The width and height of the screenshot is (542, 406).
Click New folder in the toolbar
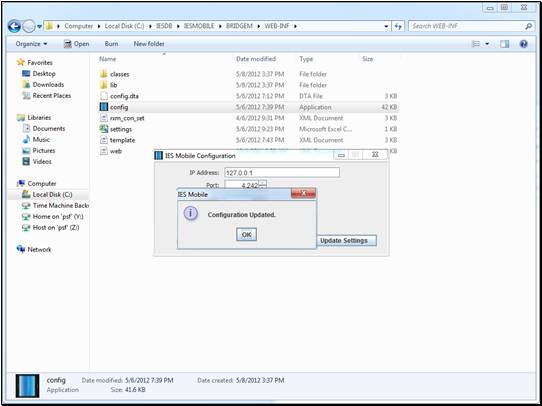(149, 44)
